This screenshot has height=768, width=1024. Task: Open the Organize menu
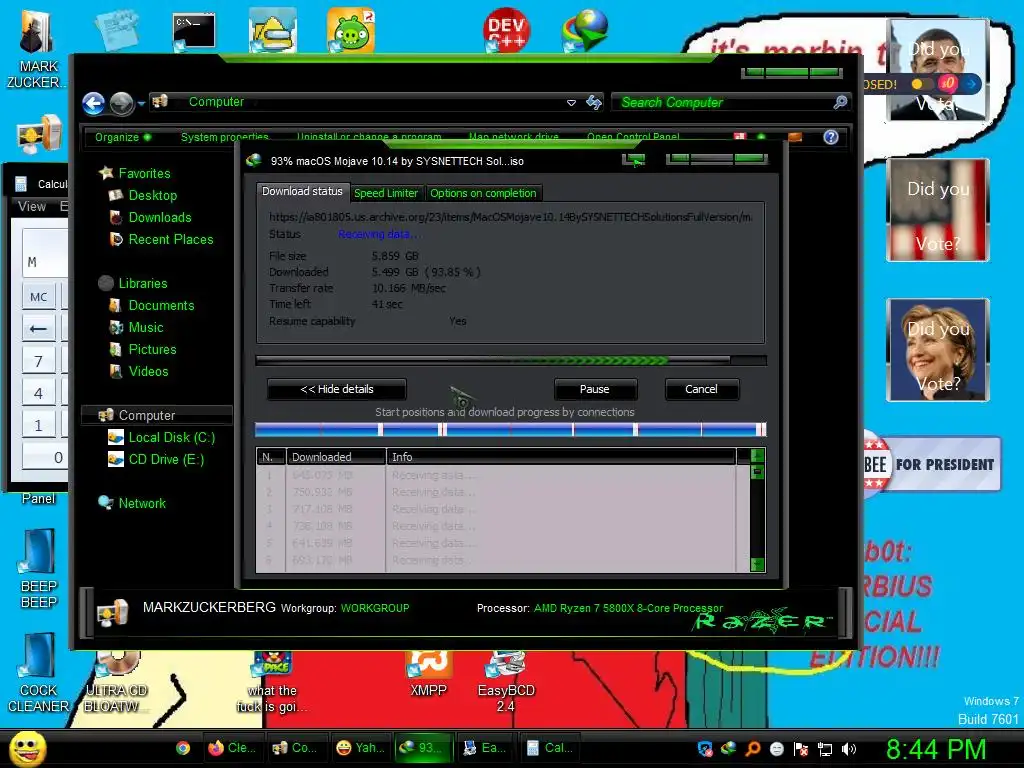122,137
